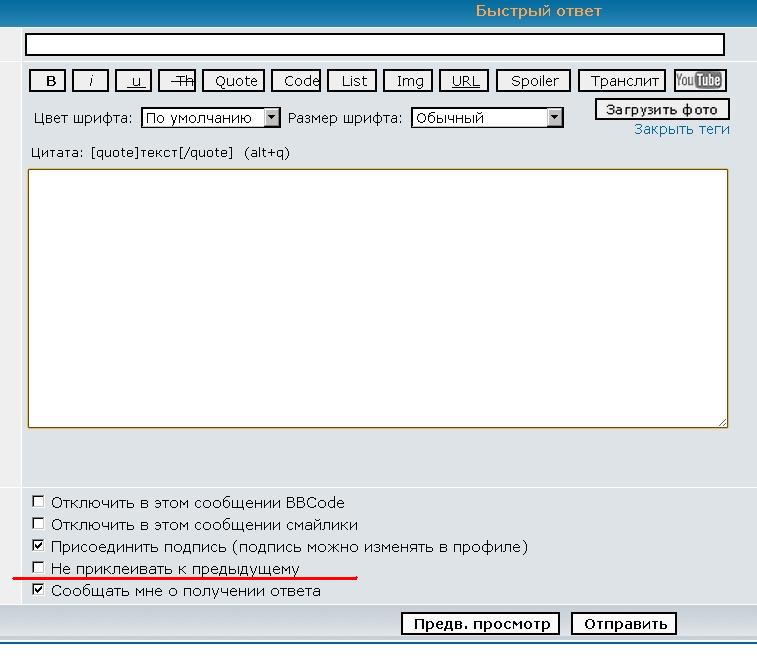Insert a YouTube video tag
Viewport: 757px width, 658px height.
699,81
